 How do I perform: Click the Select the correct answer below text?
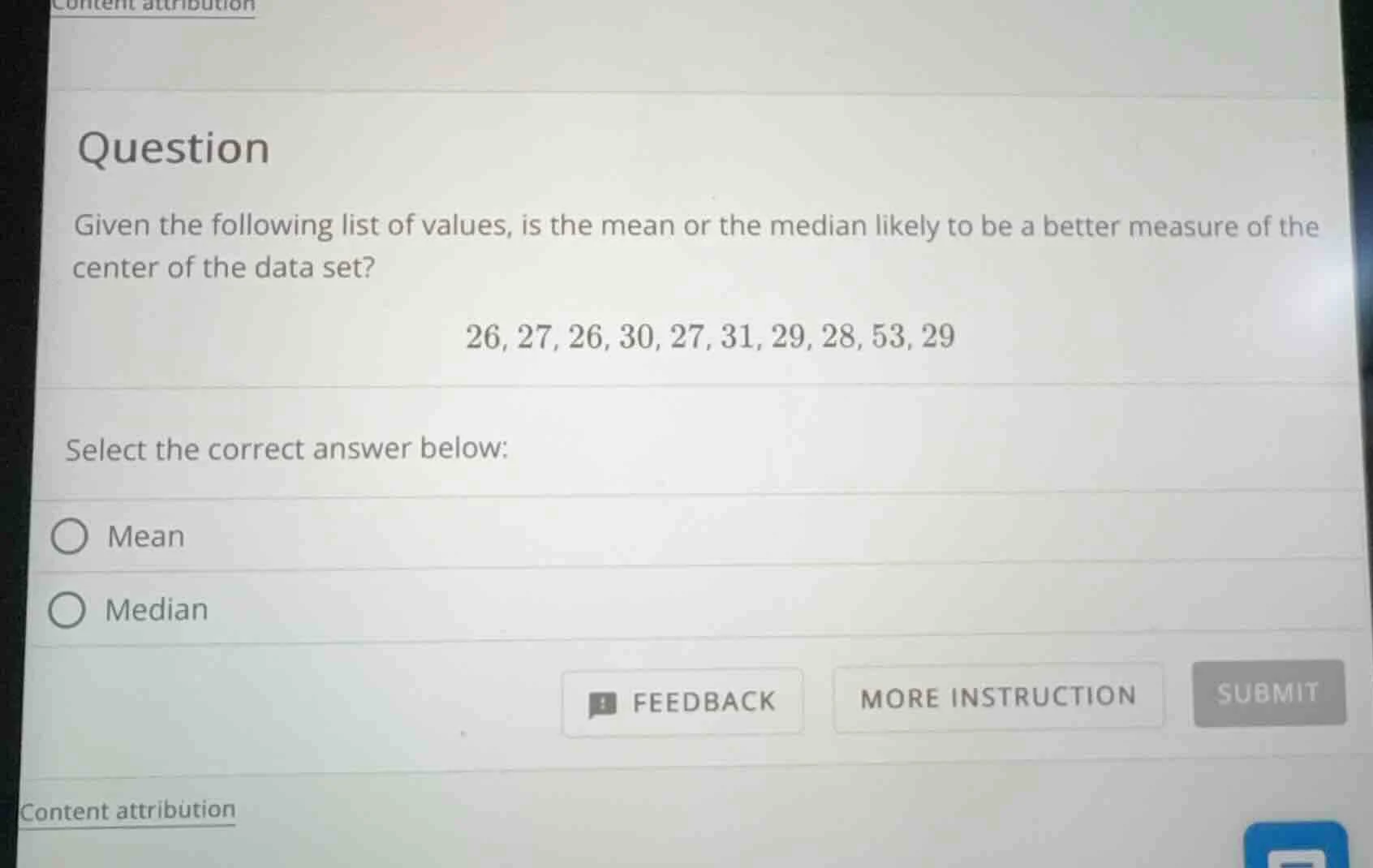coord(287,449)
